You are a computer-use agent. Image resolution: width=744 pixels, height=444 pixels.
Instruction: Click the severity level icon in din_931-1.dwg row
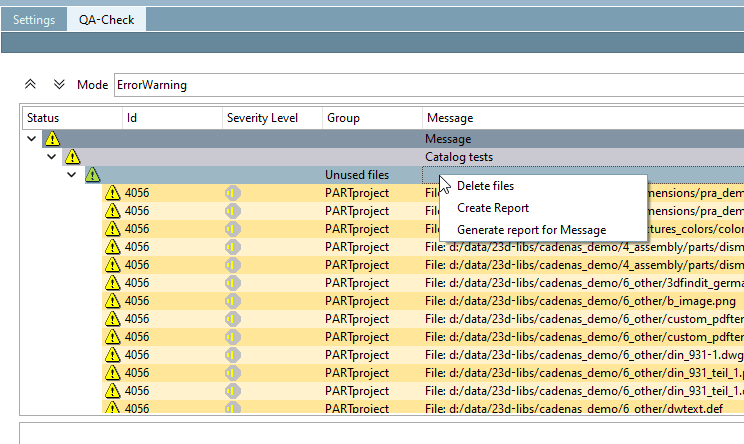click(x=232, y=355)
